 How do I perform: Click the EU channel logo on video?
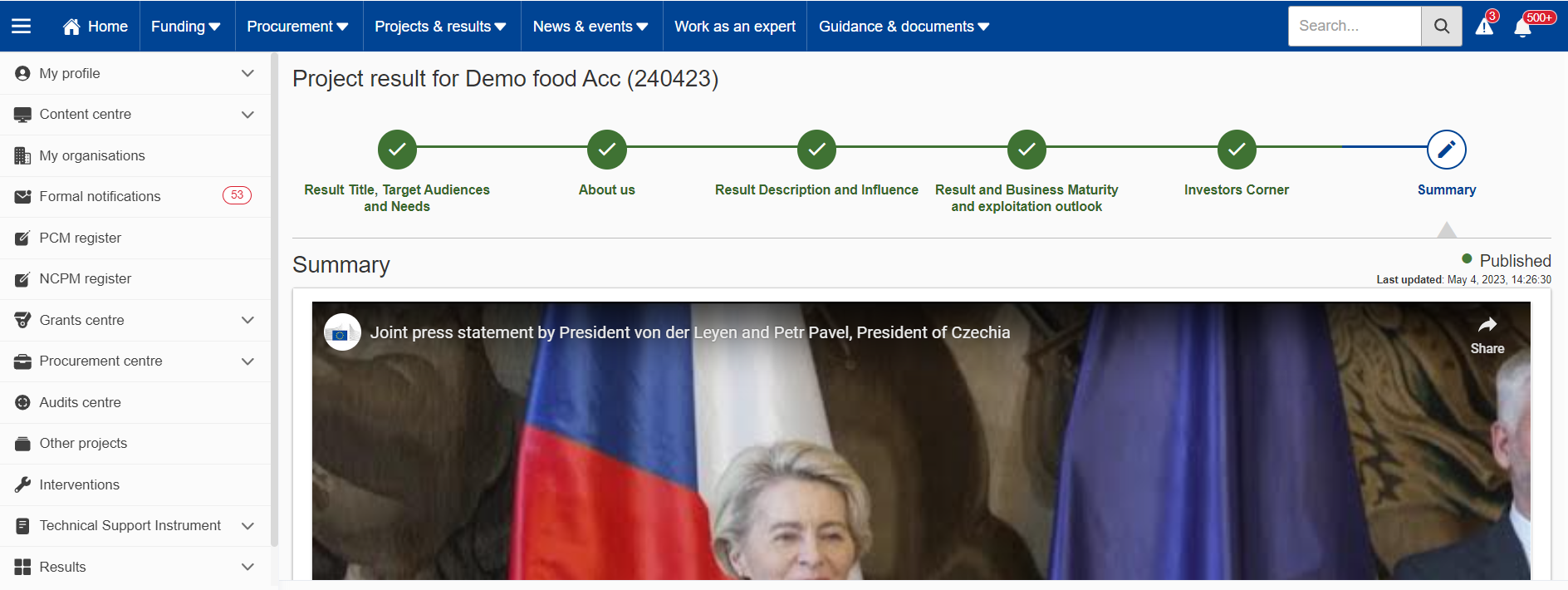tap(342, 332)
